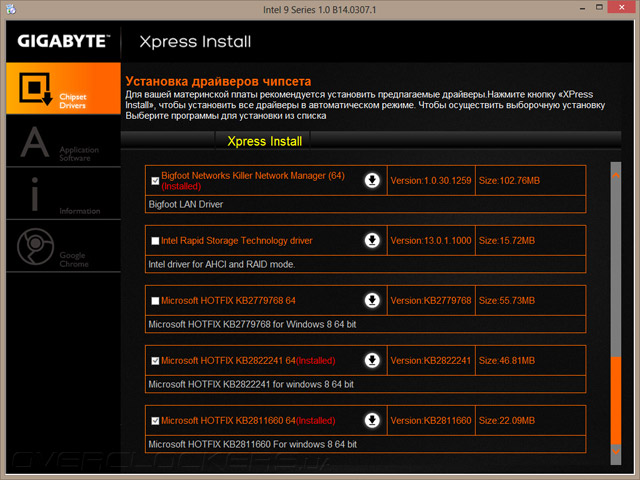Click the GIGABYTE logo
Screen dimensions: 640x480
[x=64, y=41]
